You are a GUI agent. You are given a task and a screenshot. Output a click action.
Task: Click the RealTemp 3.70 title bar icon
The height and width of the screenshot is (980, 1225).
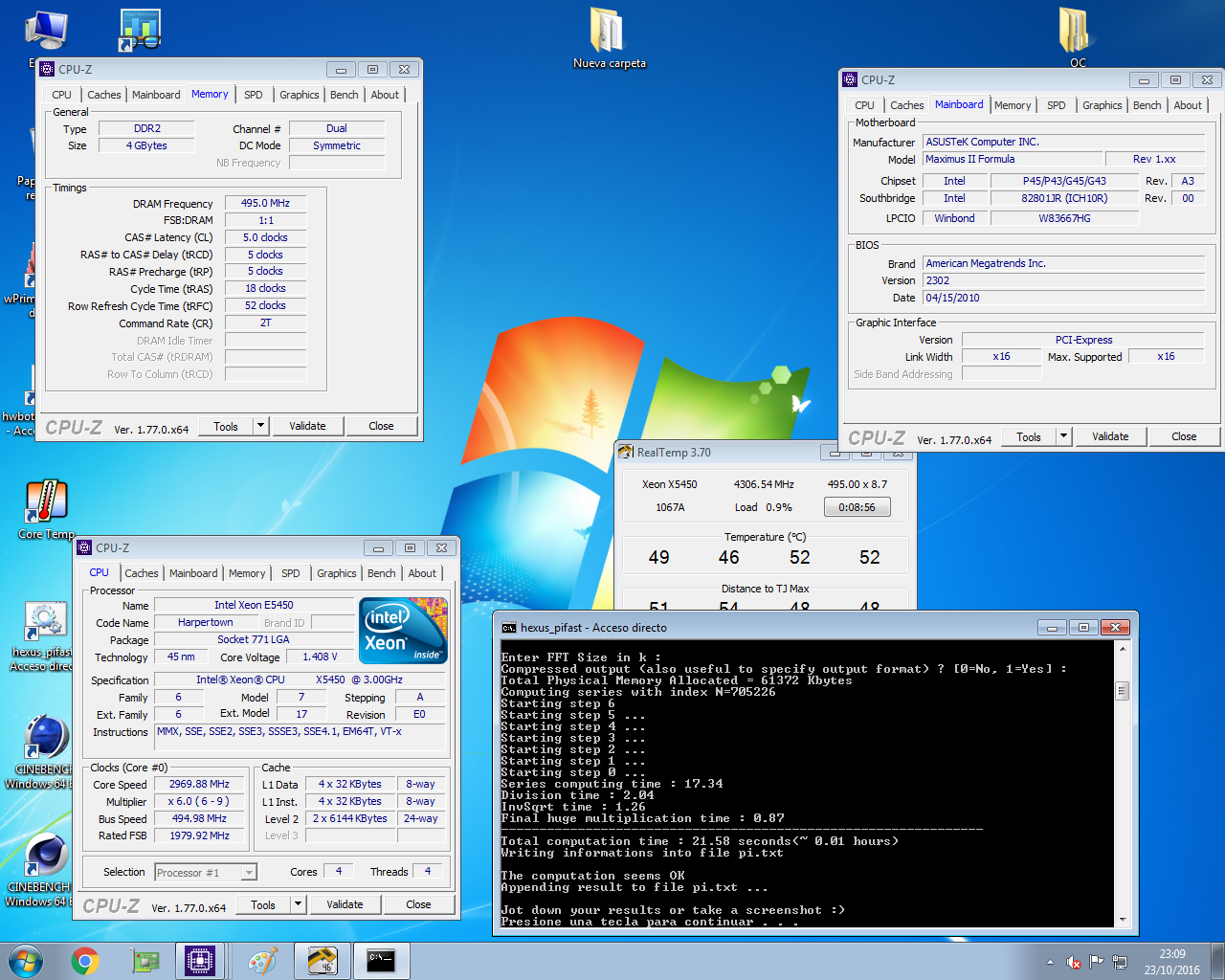point(626,453)
